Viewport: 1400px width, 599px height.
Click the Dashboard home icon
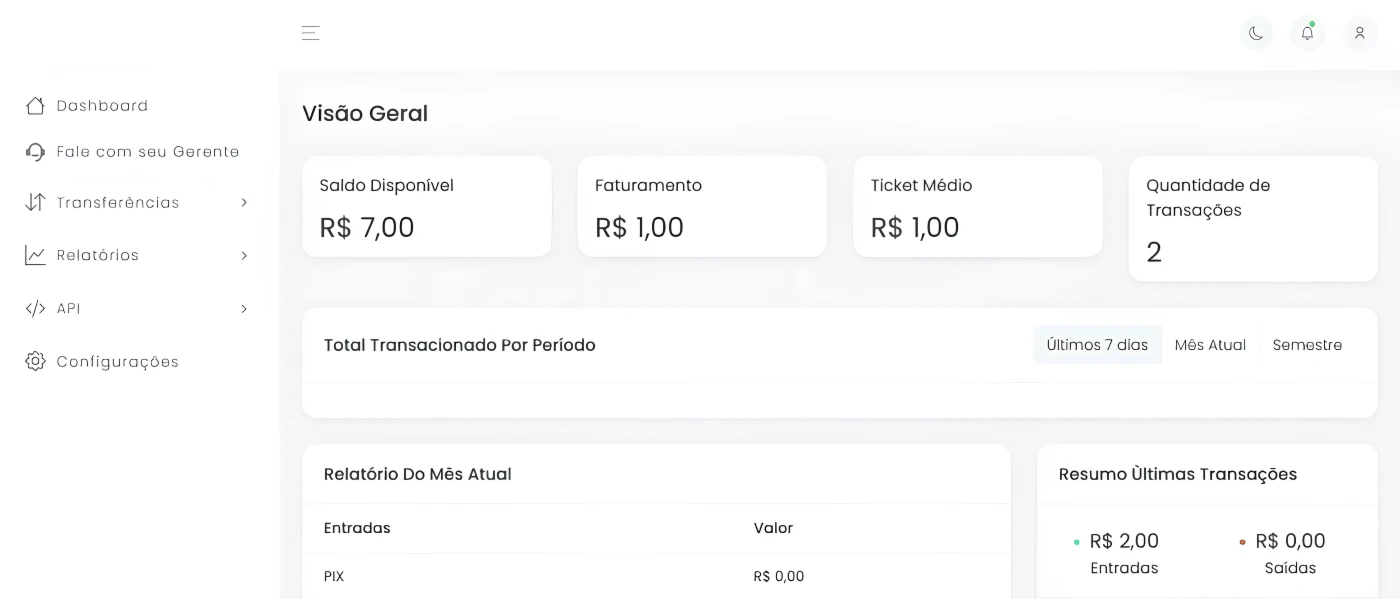[35, 105]
